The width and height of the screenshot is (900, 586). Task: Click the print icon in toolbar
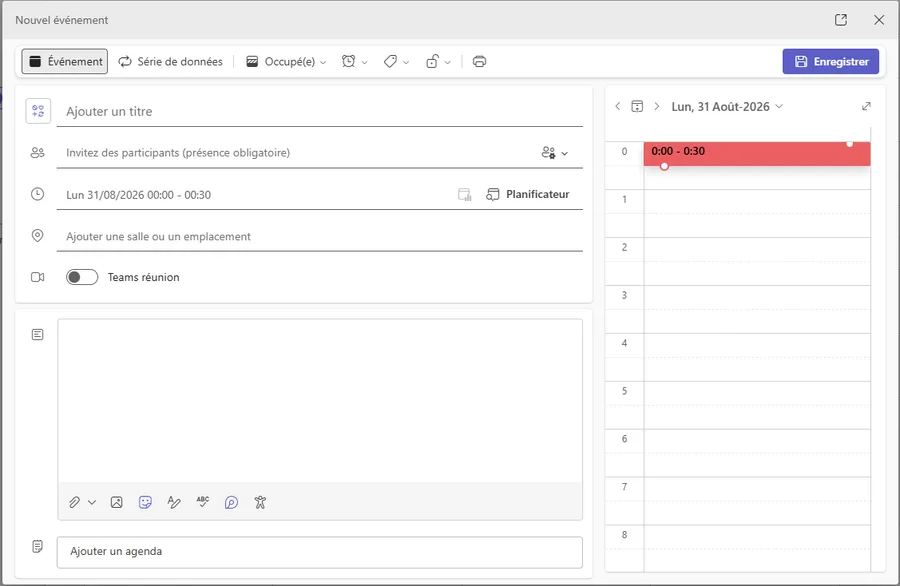click(479, 61)
